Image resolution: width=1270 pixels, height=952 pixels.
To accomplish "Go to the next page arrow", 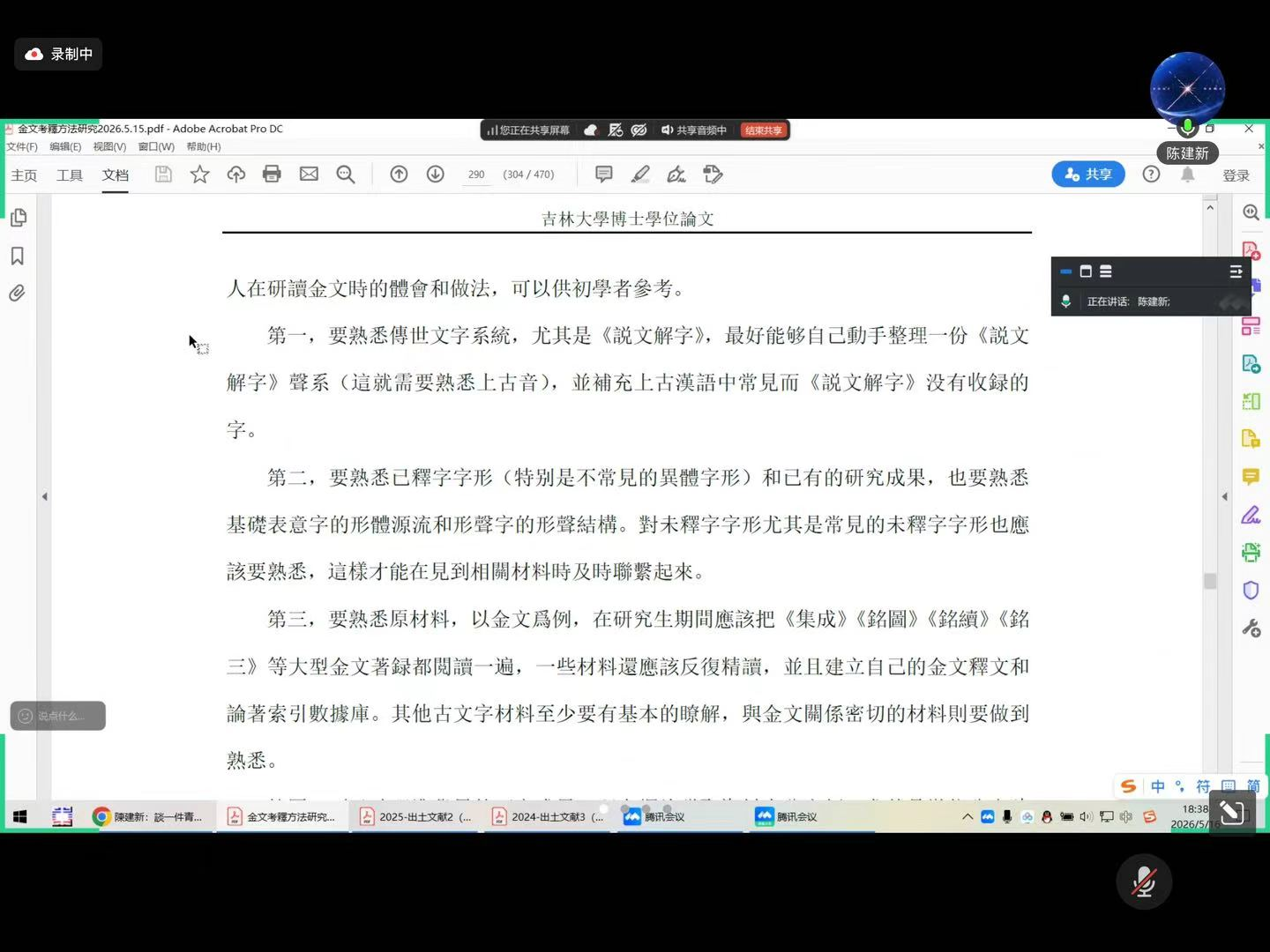I will pos(436,175).
